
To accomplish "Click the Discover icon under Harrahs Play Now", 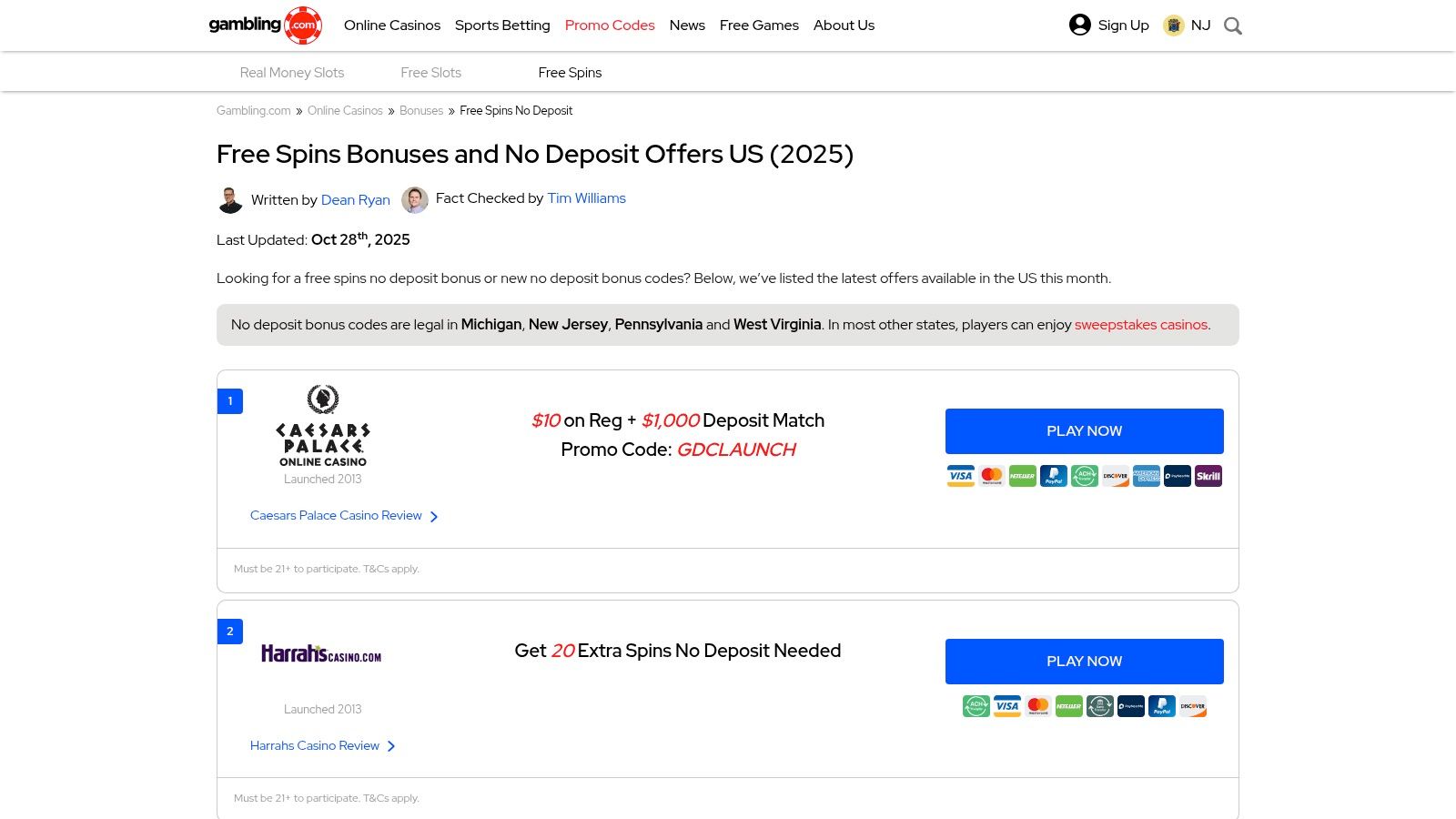I will pyautogui.click(x=1193, y=706).
